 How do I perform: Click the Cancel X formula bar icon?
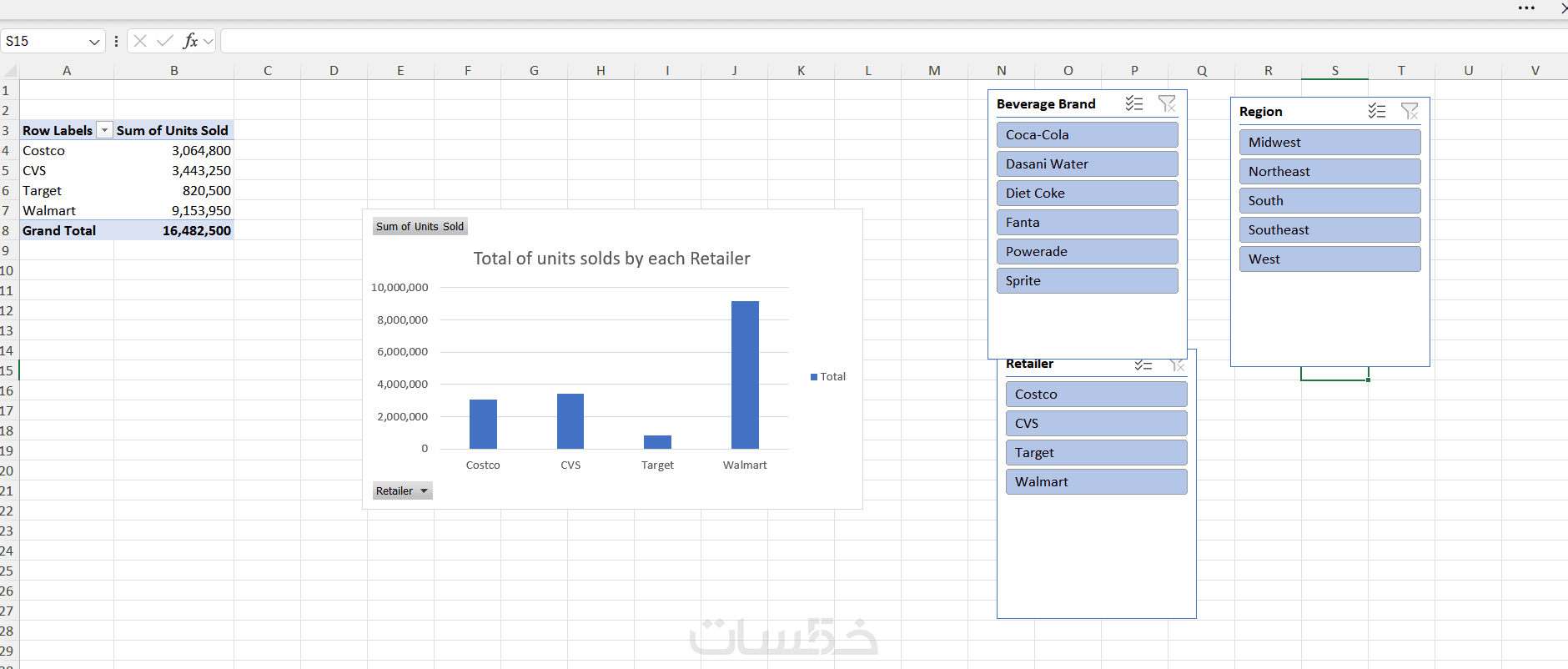point(140,41)
